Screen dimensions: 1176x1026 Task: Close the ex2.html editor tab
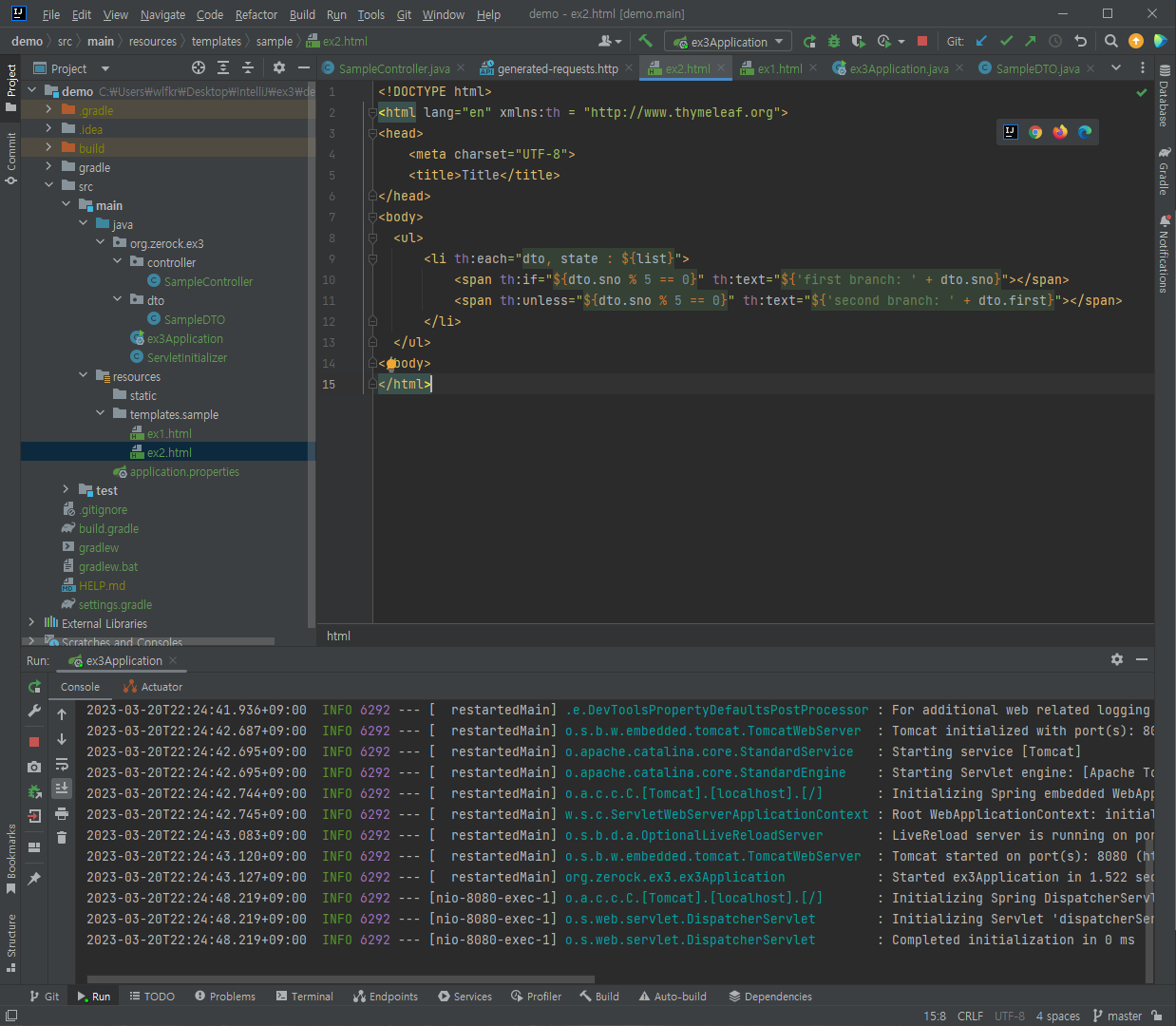[721, 67]
